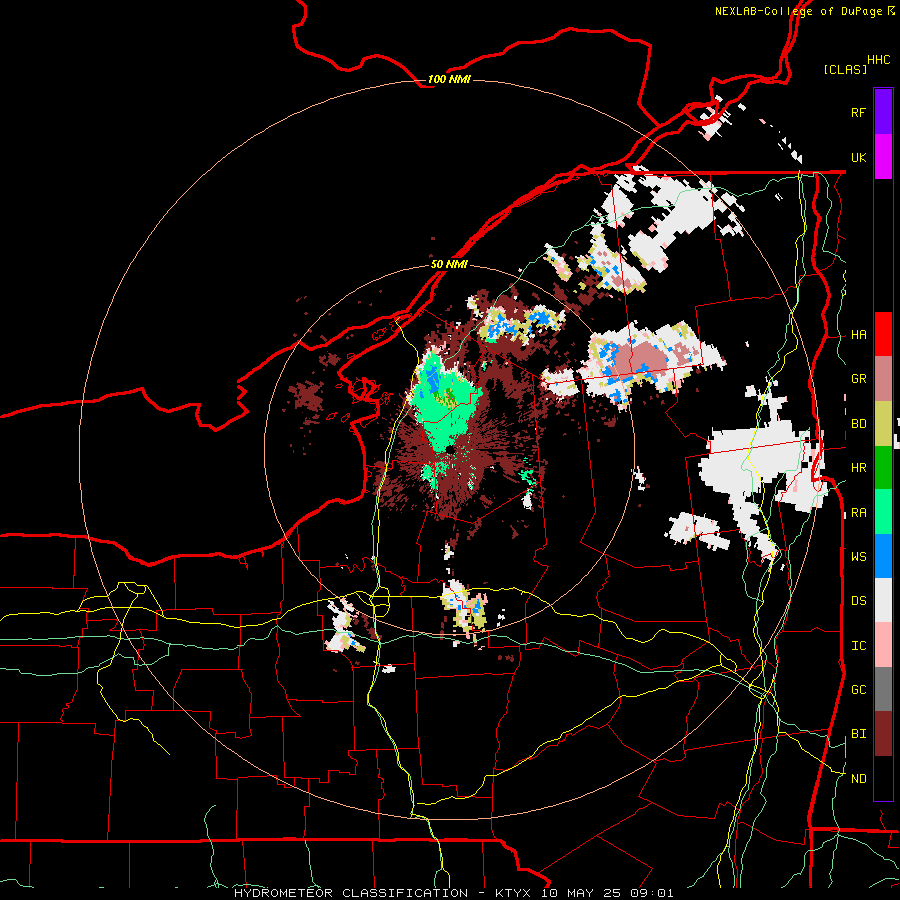
Task: Pick the RA light green legend color
Action: coord(883,512)
